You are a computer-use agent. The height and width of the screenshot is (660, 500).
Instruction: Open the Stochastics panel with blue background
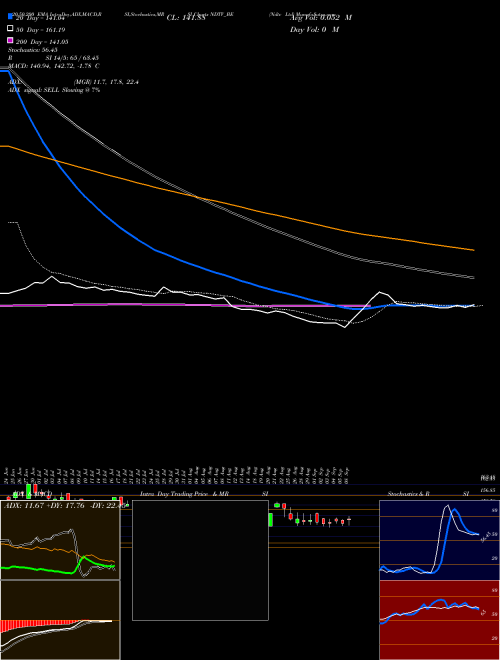coord(439,540)
